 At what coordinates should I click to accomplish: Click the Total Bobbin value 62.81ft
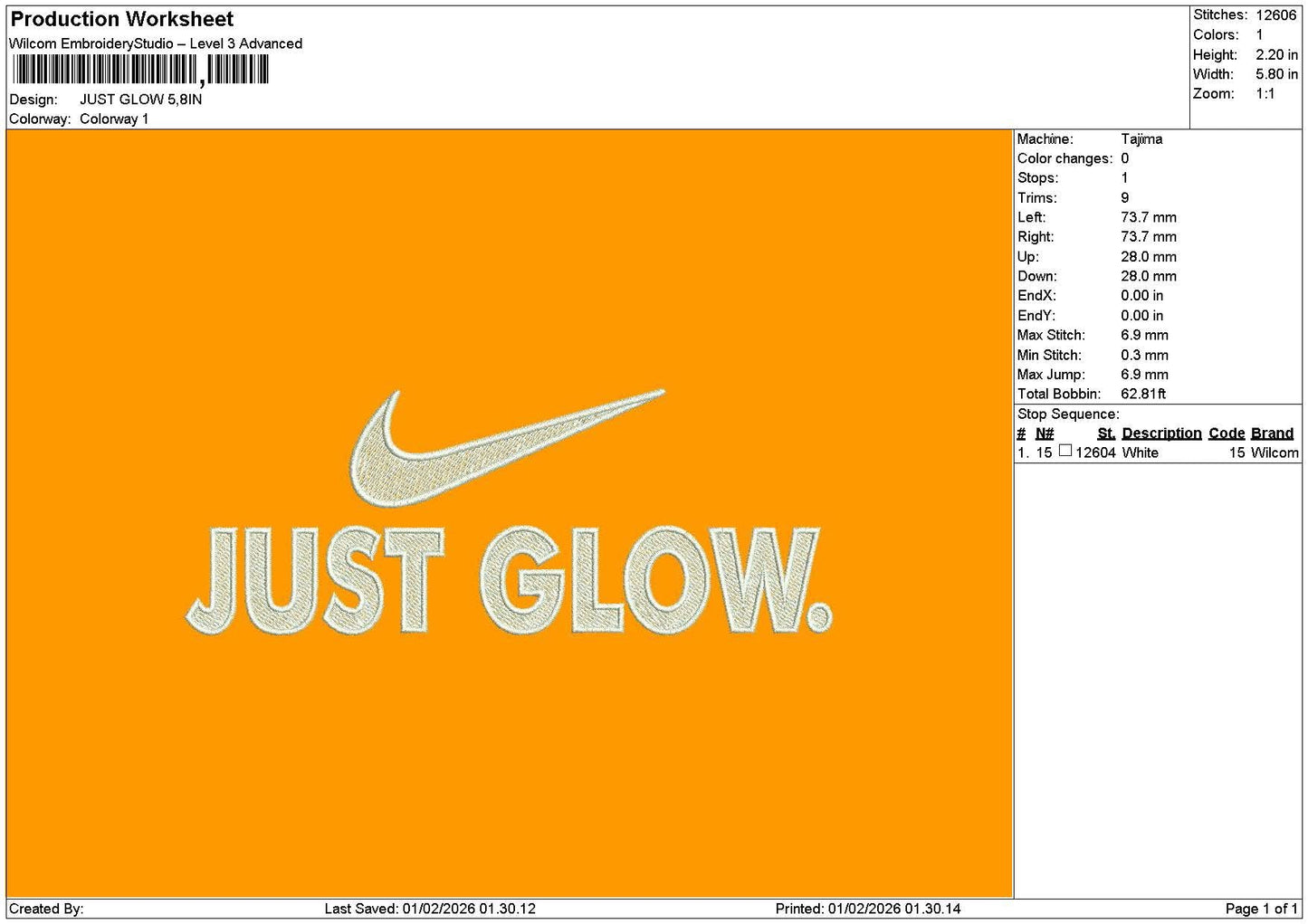click(1143, 395)
